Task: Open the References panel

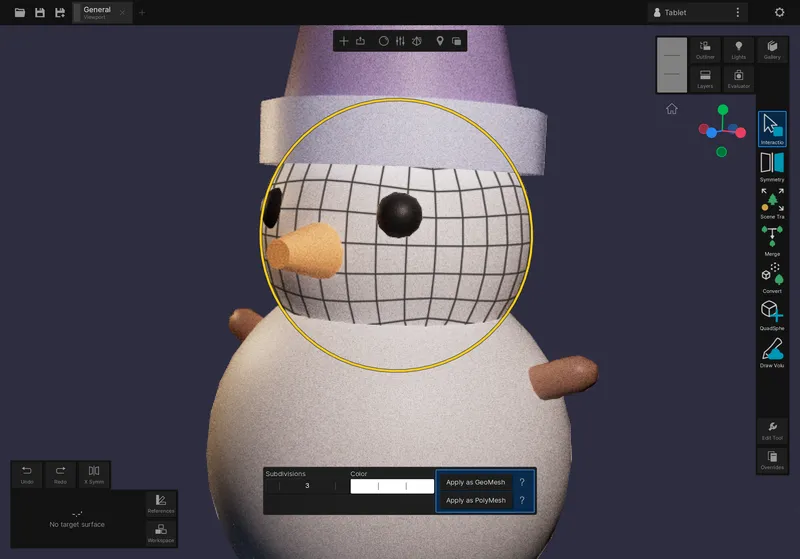Action: tap(161, 504)
